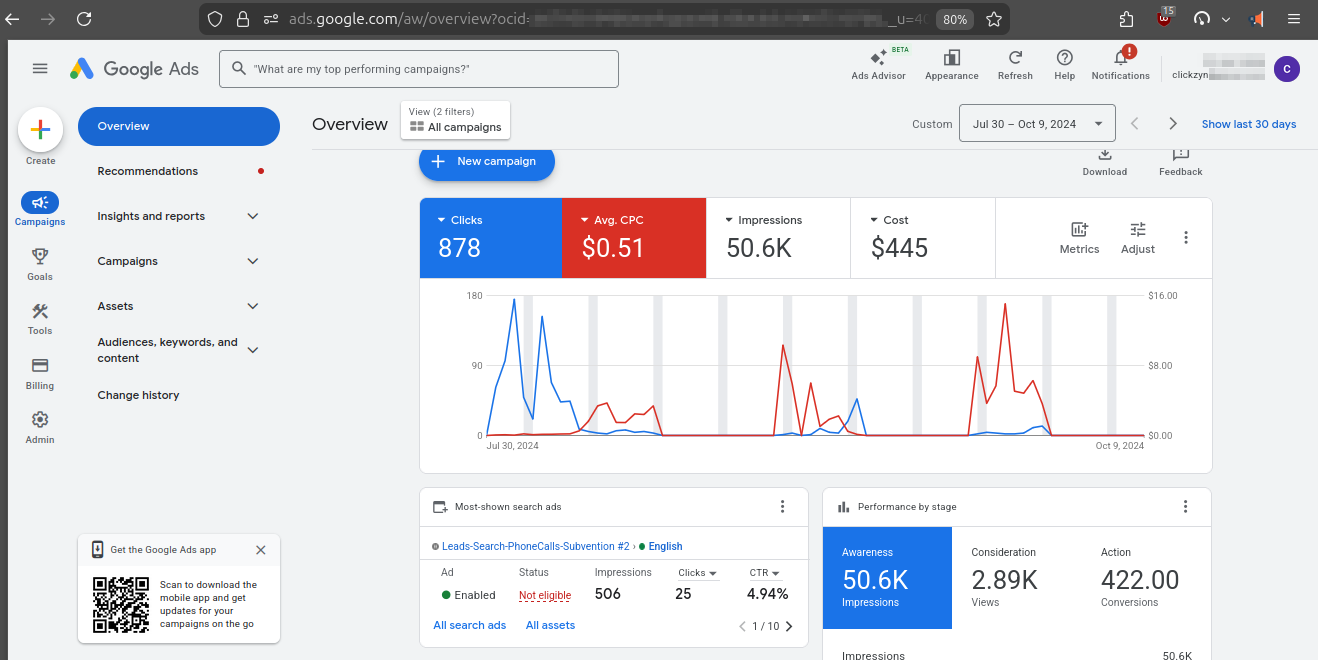
Task: Expand the Assets sidebar section
Action: 115,306
